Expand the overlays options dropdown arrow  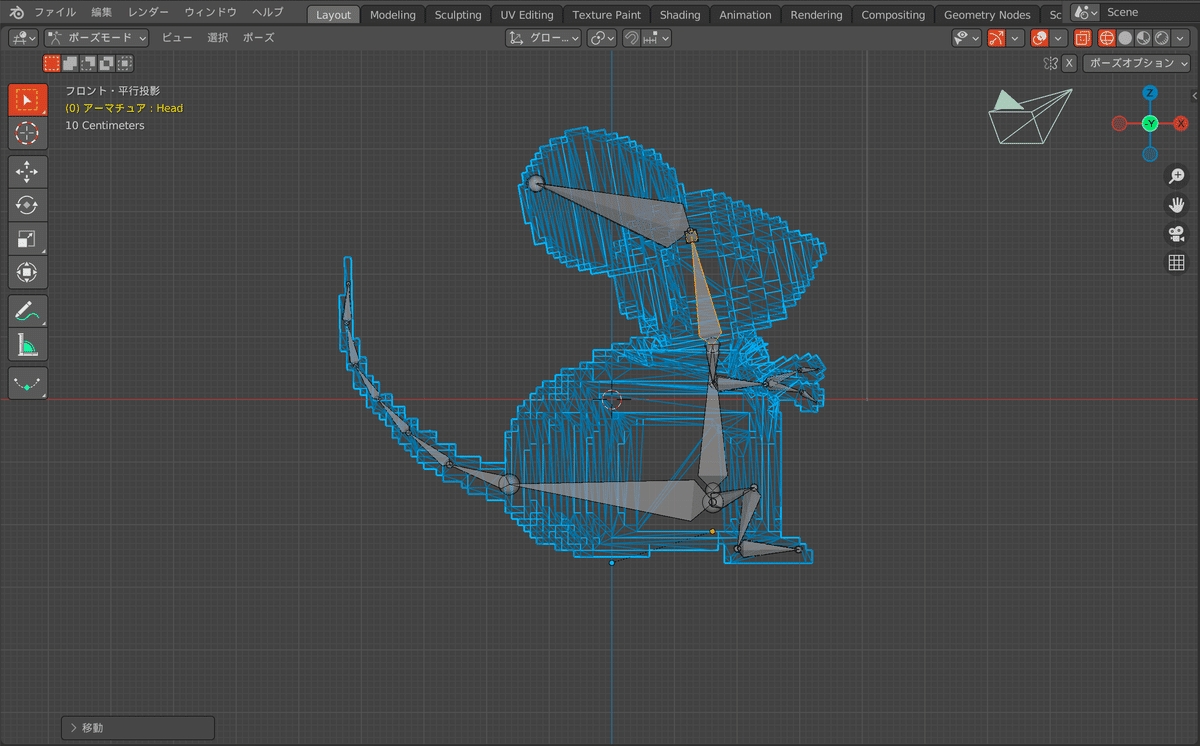point(1059,38)
